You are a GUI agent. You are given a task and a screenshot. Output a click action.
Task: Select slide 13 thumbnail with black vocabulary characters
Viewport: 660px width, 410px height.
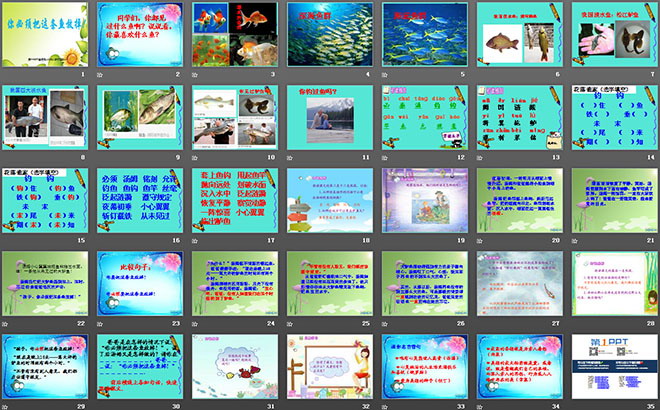click(520, 117)
